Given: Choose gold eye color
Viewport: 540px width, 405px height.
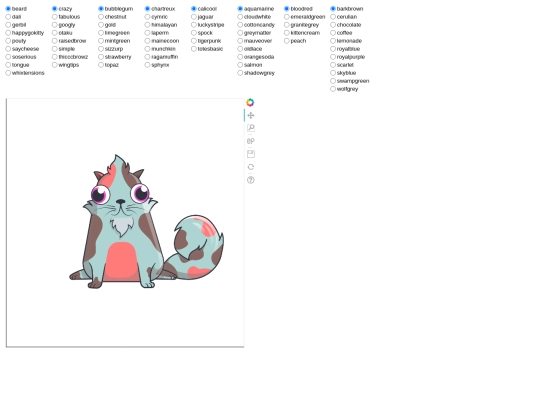Looking at the screenshot, I should (x=101, y=25).
